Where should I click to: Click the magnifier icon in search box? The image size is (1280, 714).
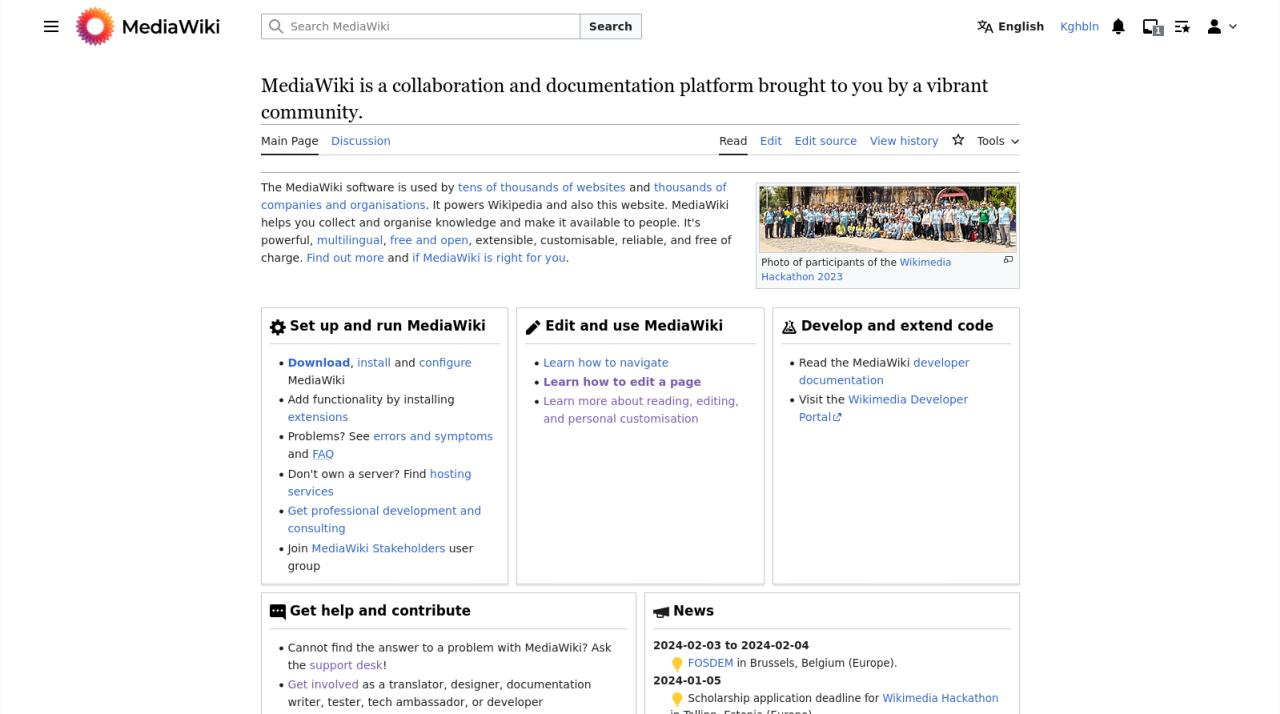[x=276, y=27]
